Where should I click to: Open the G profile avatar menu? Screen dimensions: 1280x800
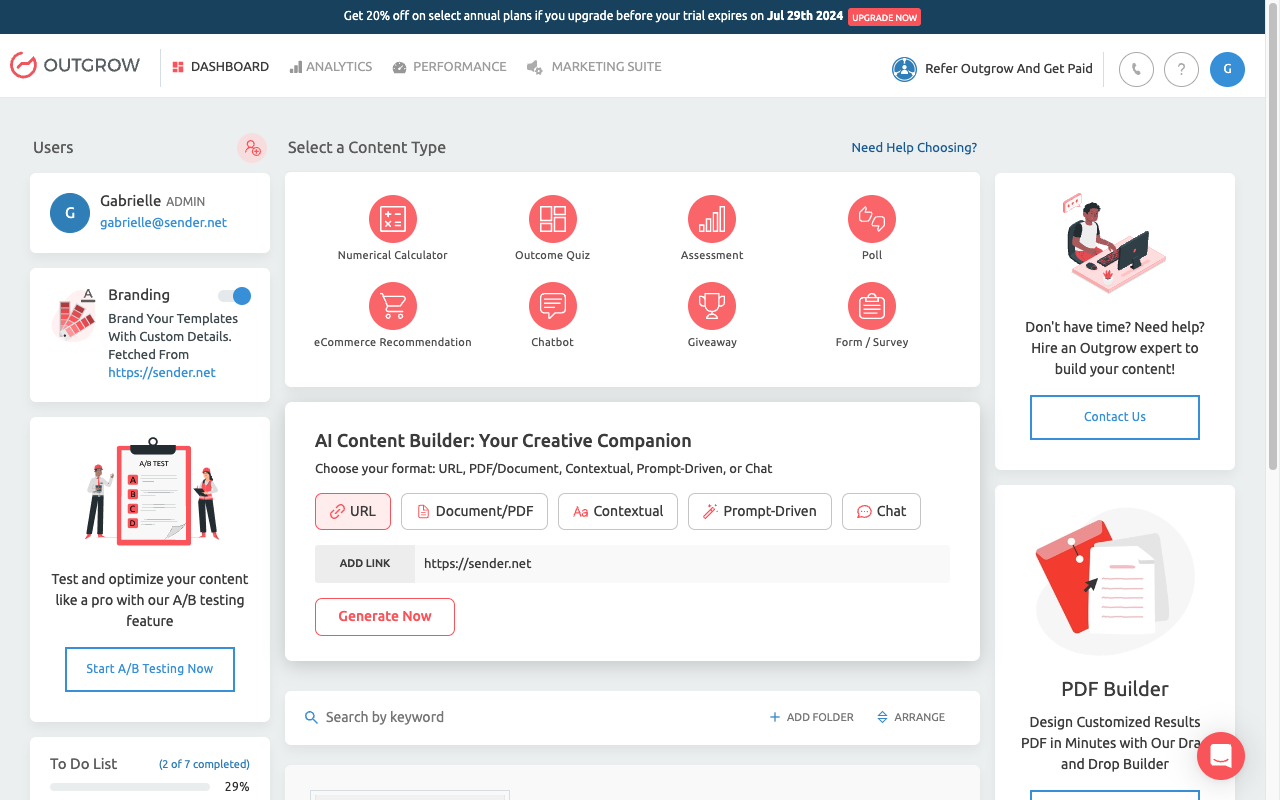1227,69
